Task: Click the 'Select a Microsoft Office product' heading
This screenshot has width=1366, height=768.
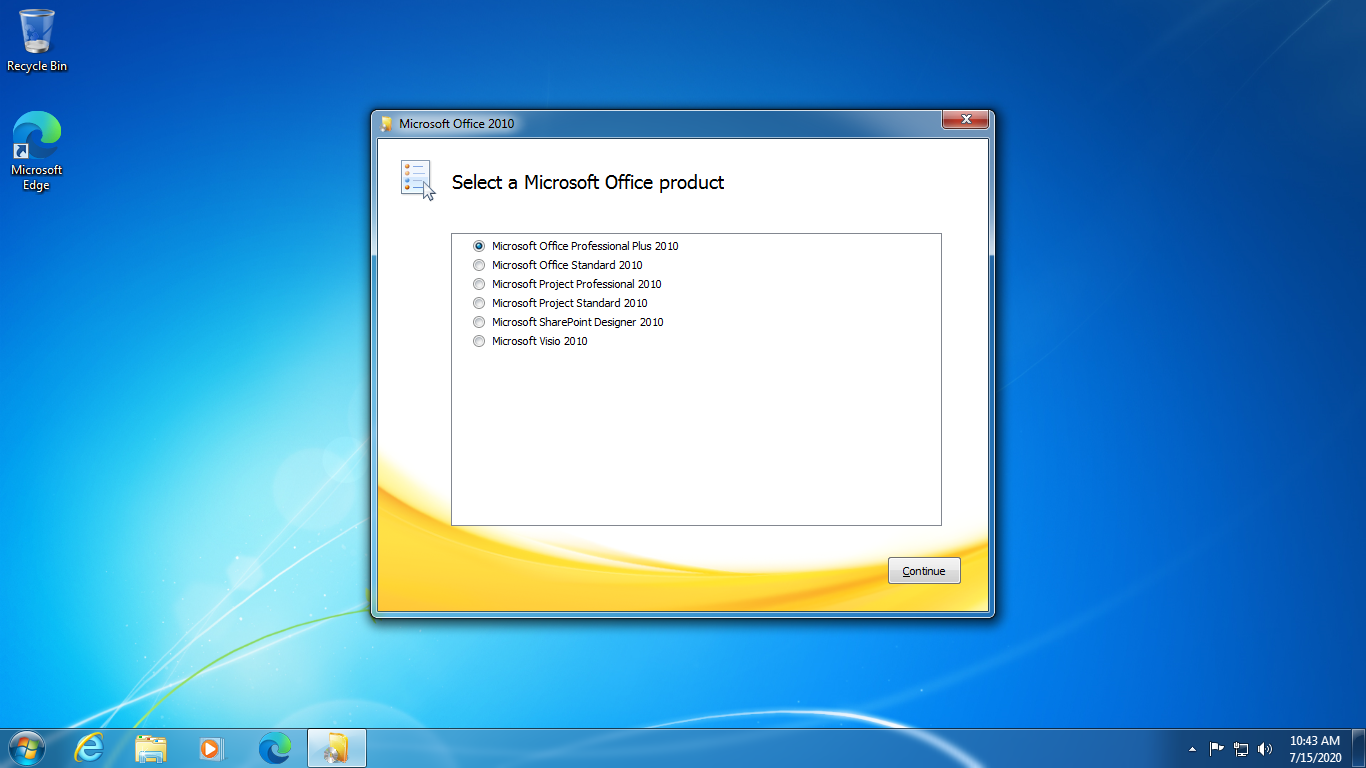Action: click(588, 182)
